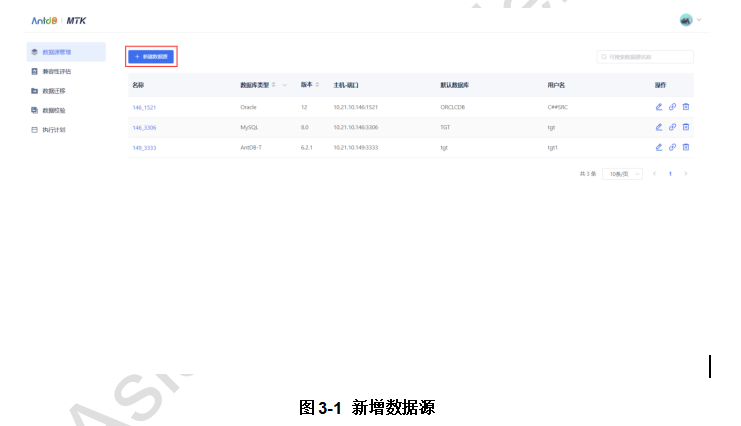Image resolution: width=741 pixels, height=426 pixels.
Task: Go to previous page arrow
Action: (x=655, y=174)
